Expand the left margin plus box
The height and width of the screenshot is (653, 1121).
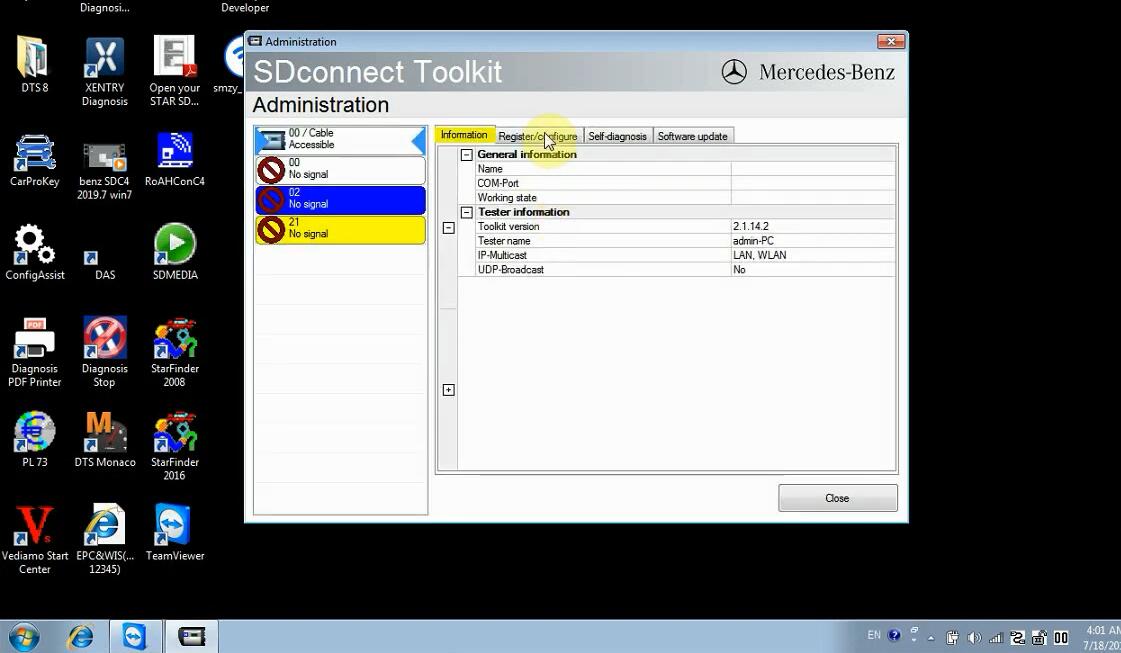[448, 390]
